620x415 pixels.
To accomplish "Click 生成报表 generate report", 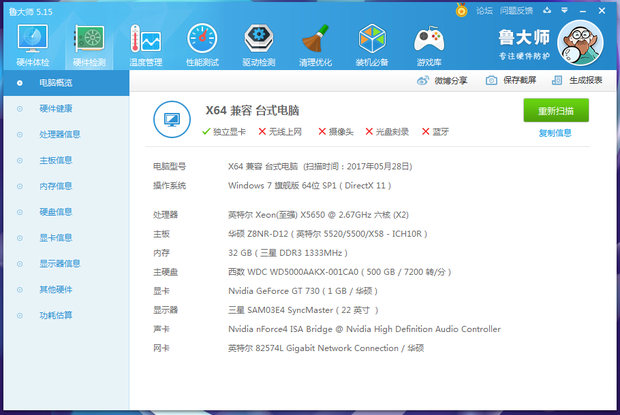I will tap(577, 81).
